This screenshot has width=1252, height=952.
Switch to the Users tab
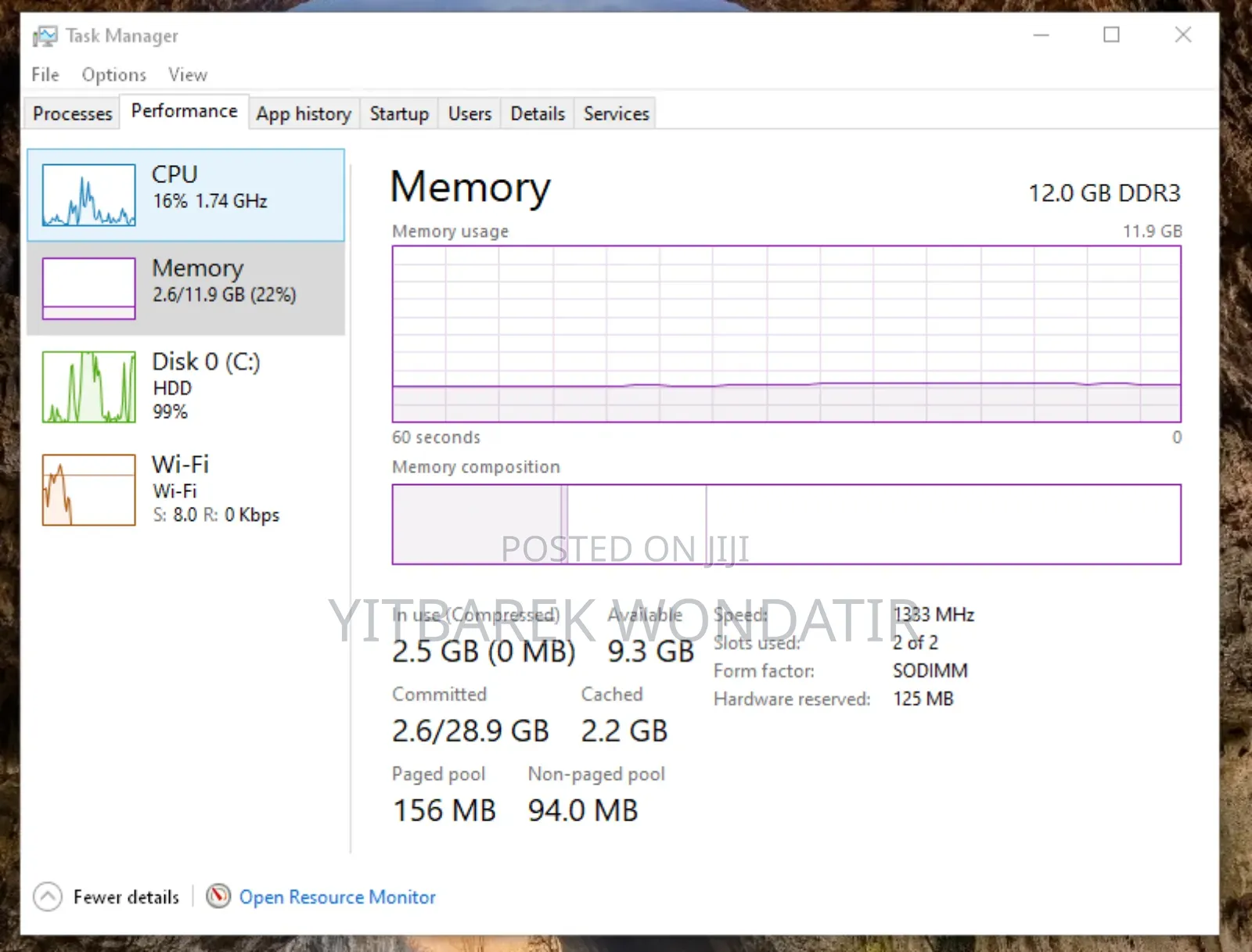click(x=469, y=113)
